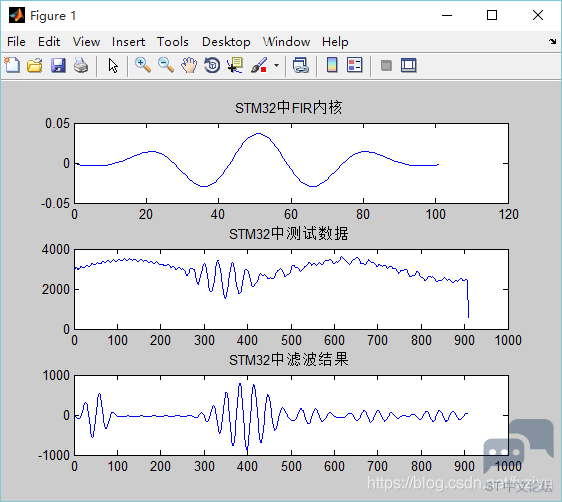Click the Link Plot toolbar icon
This screenshot has width=562, height=502.
tap(301, 66)
